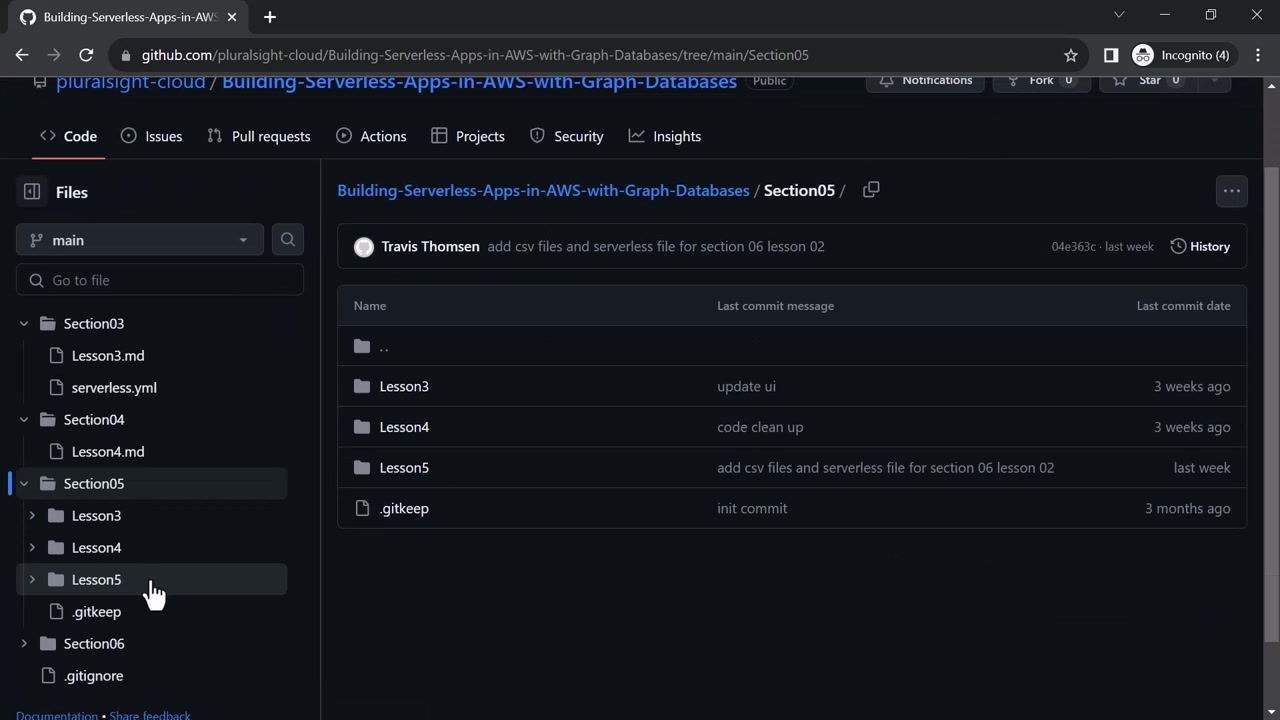Viewport: 1280px width, 720px height.
Task: Expand the Section06 folder in tree
Action: (24, 644)
